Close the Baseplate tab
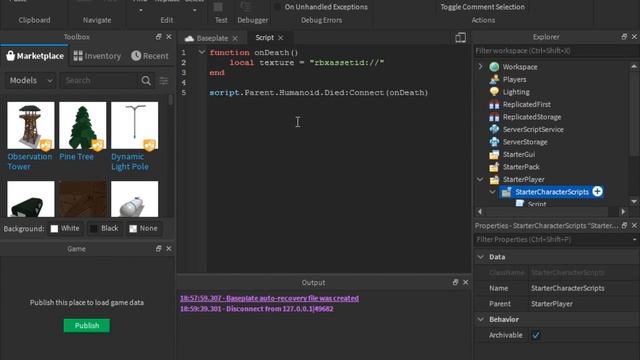This screenshot has height=360, width=640. pyautogui.click(x=235, y=38)
